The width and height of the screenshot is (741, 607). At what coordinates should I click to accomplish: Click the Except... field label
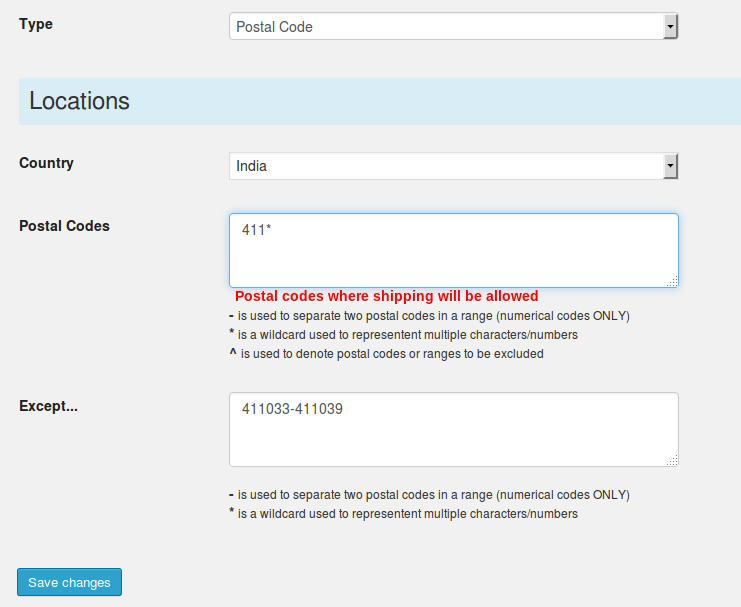48,406
